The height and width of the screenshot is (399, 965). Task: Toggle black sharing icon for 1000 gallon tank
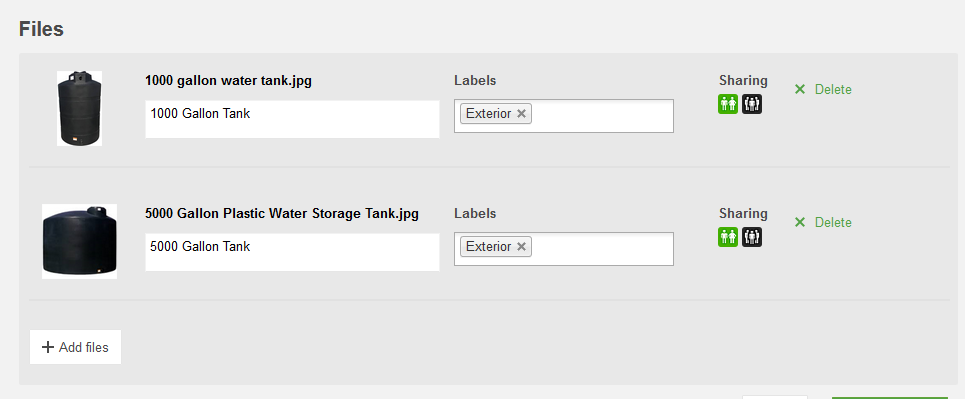pos(752,104)
